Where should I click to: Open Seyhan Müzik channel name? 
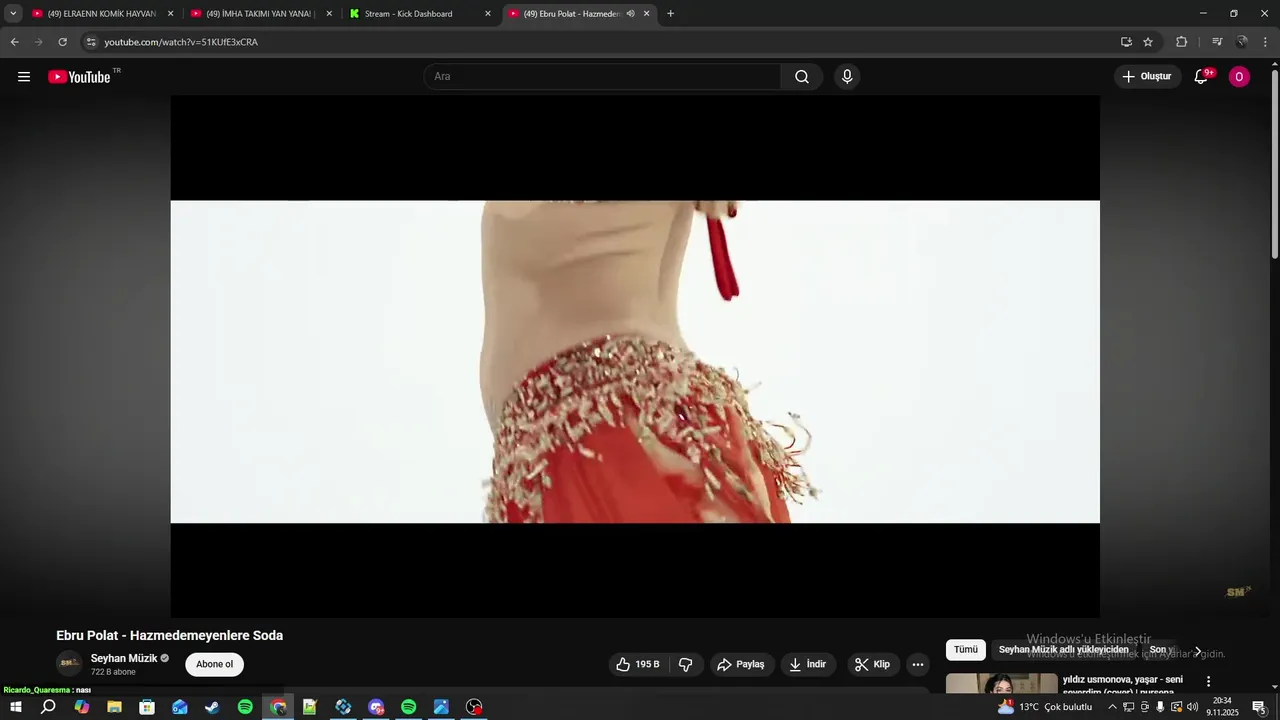click(124, 658)
